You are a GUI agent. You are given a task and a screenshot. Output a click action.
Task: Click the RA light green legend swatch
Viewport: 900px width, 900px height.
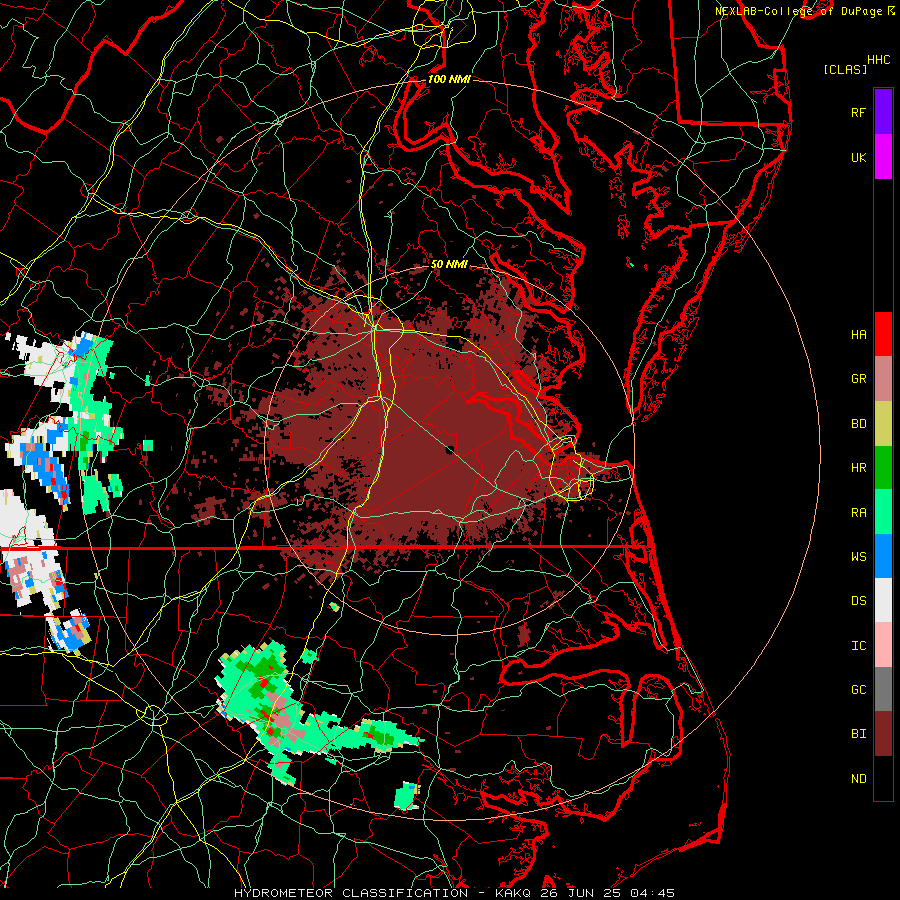[883, 512]
